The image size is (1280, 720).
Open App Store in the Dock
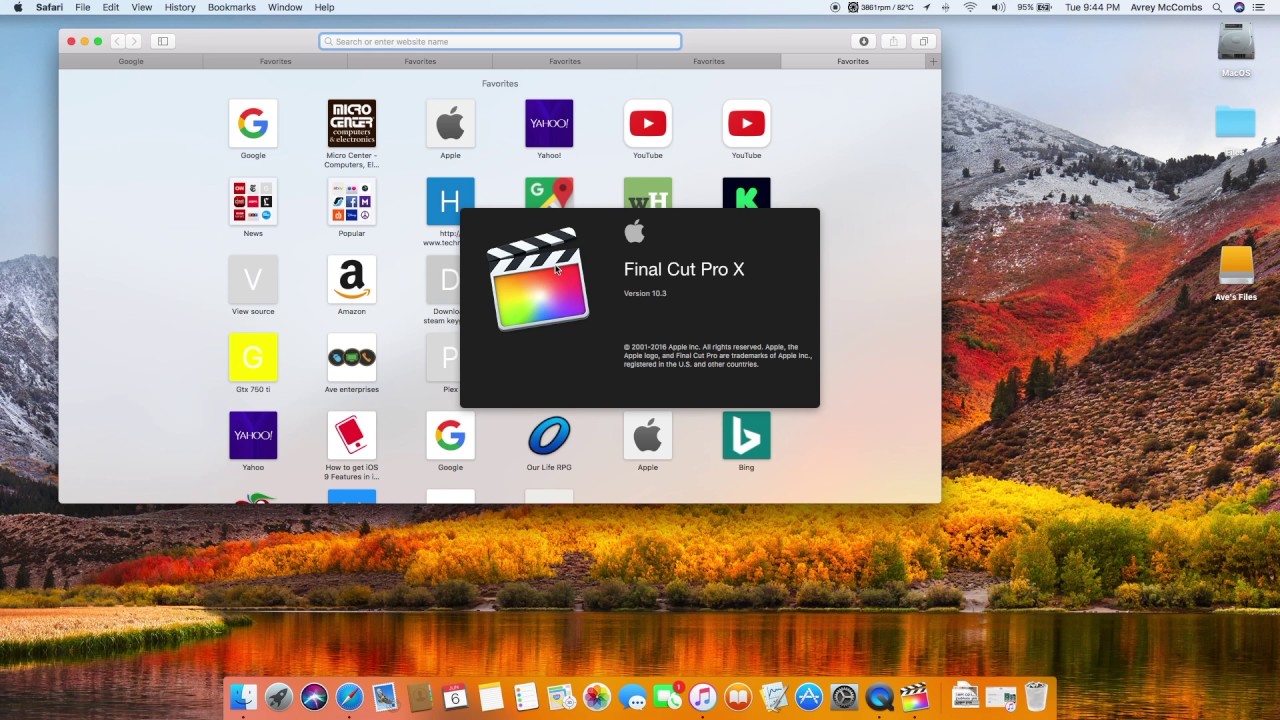[x=809, y=697]
